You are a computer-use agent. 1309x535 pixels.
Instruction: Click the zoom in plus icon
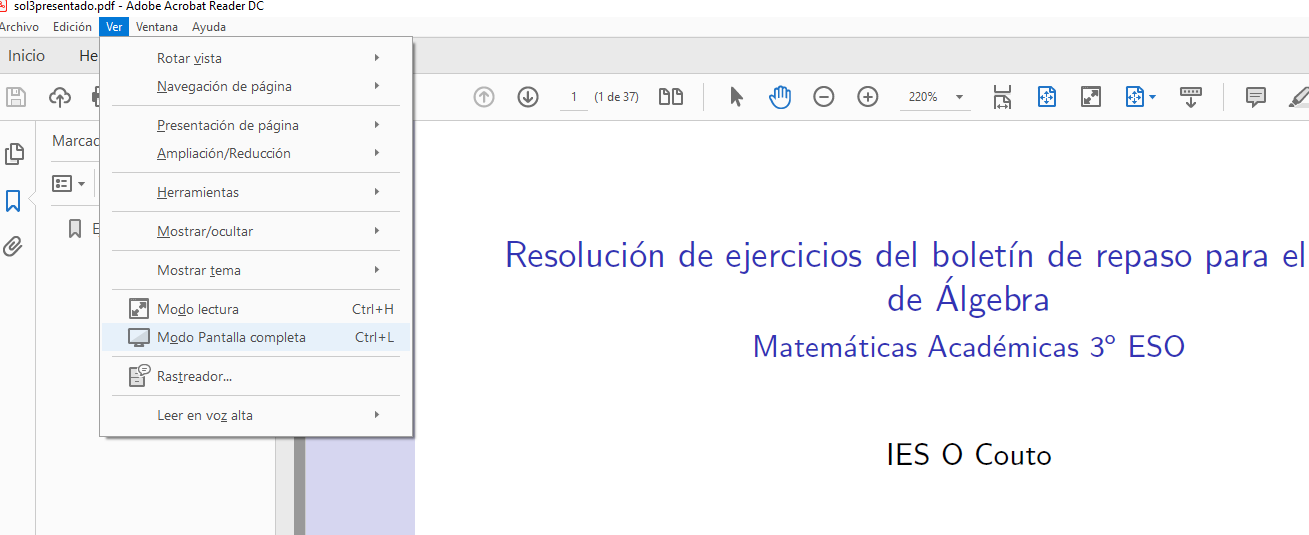(x=868, y=97)
